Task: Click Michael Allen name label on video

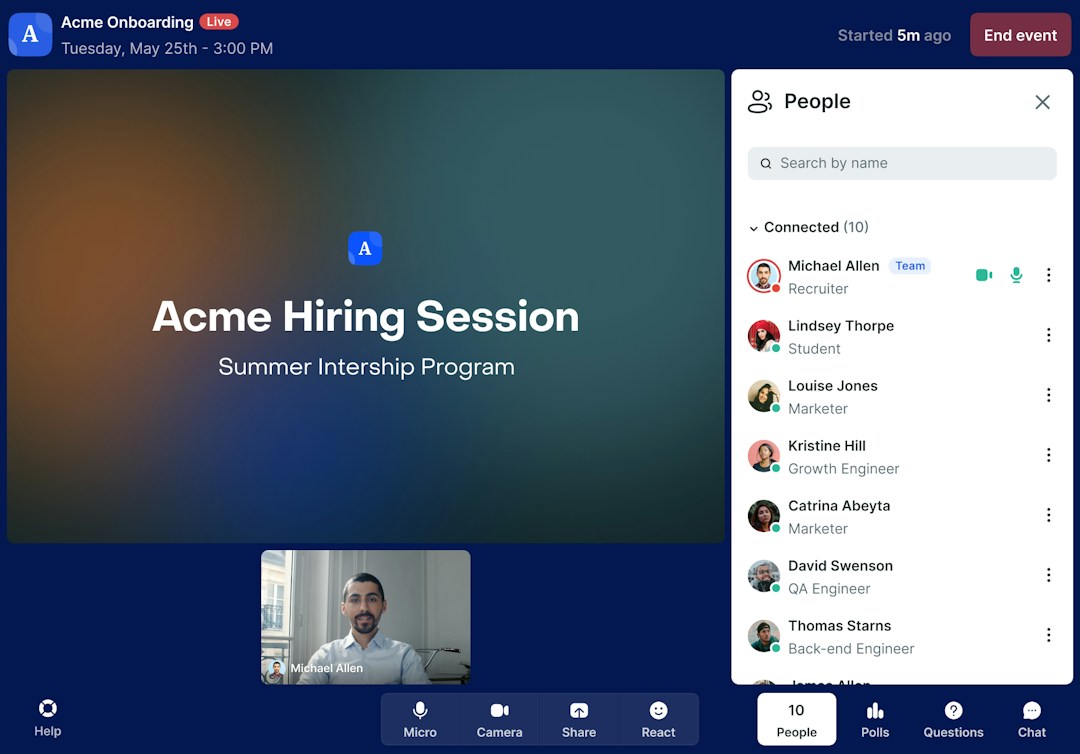Action: point(326,668)
